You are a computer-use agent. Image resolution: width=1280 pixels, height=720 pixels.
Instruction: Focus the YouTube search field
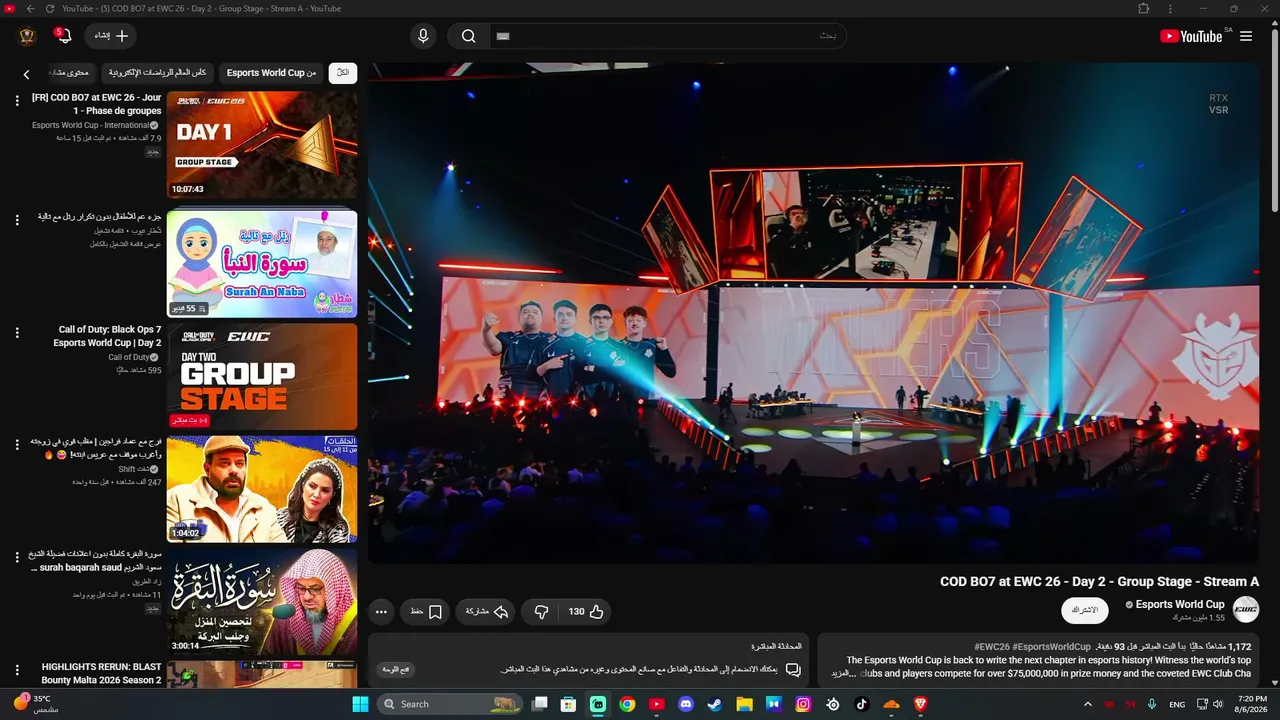[x=667, y=36]
